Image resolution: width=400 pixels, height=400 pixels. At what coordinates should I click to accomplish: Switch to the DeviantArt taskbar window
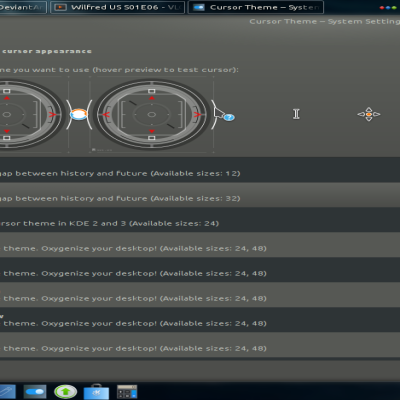23,7
